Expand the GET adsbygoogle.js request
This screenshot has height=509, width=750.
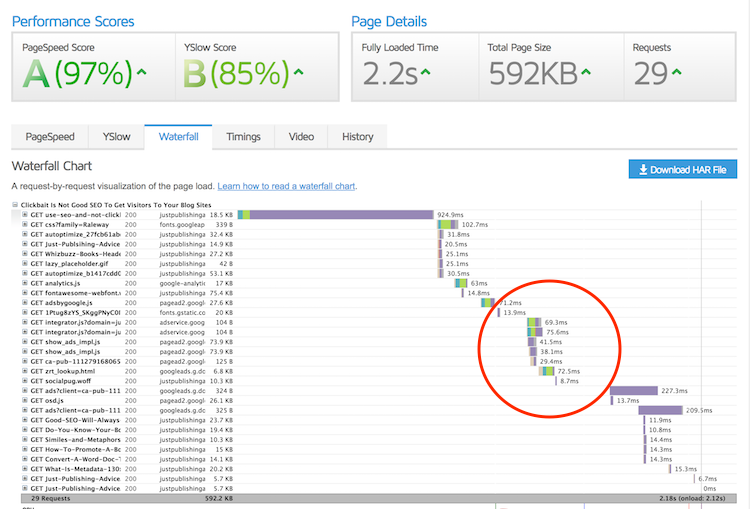point(25,303)
